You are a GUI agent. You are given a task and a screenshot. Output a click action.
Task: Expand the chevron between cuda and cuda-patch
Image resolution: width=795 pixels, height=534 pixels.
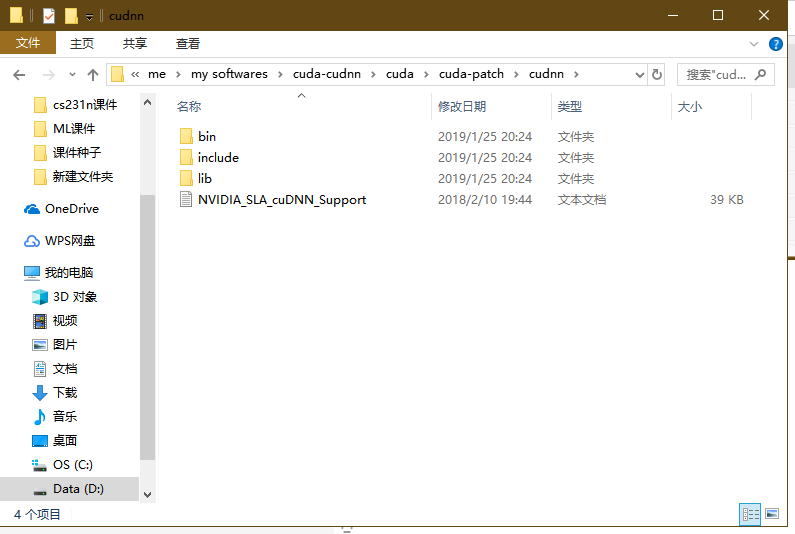coord(426,75)
